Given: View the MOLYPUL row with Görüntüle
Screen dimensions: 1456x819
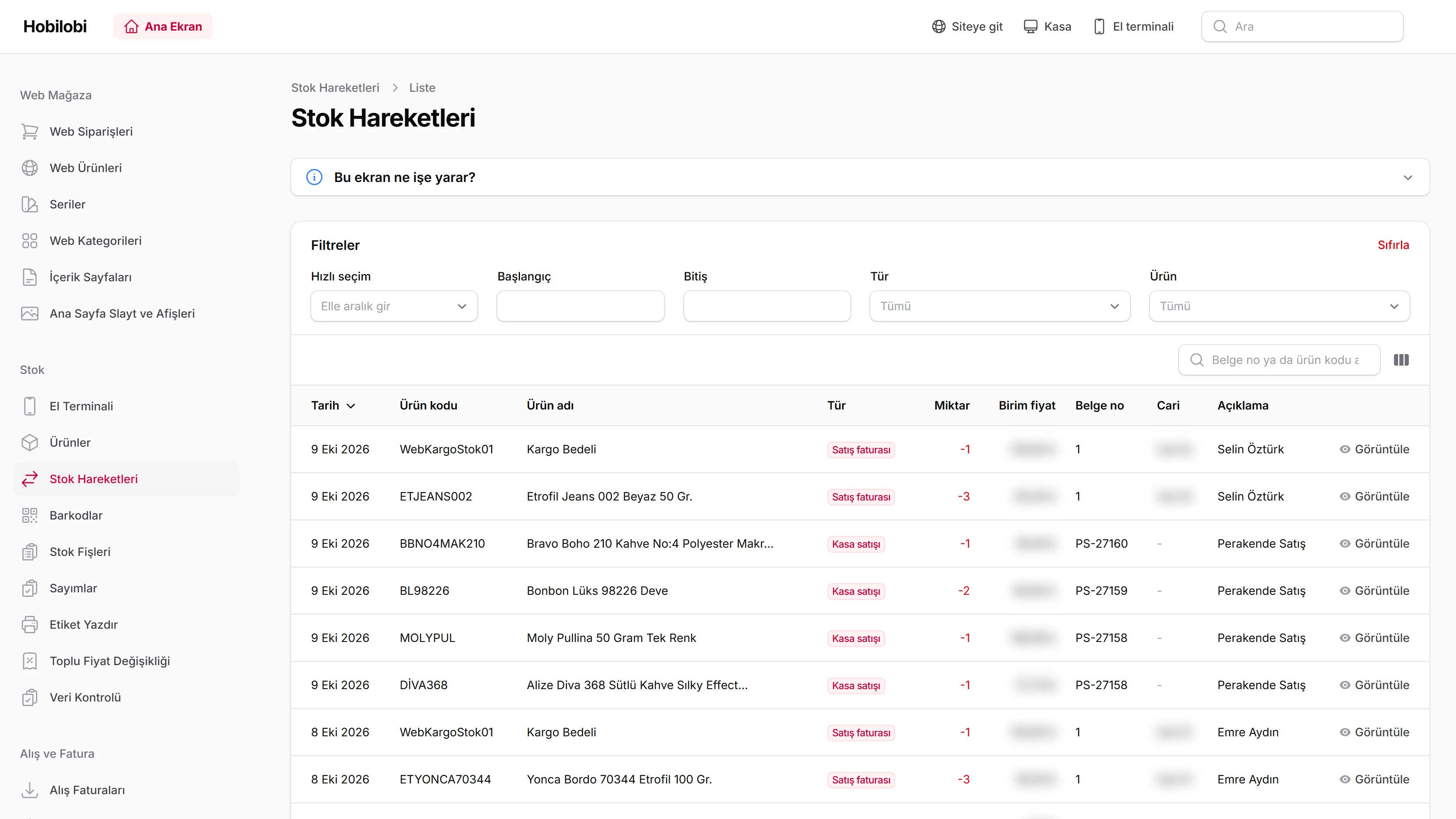Looking at the screenshot, I should coord(1374,638).
